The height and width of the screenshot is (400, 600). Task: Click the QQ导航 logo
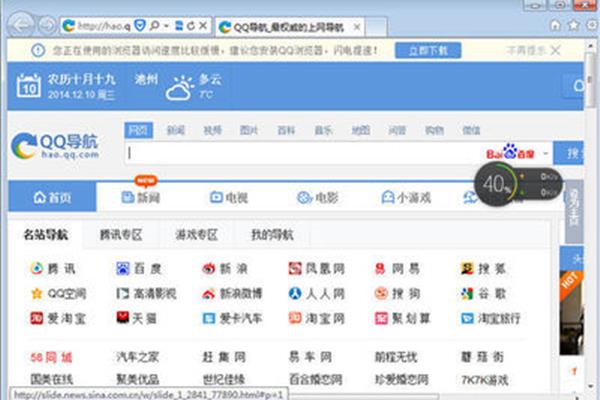coord(55,146)
